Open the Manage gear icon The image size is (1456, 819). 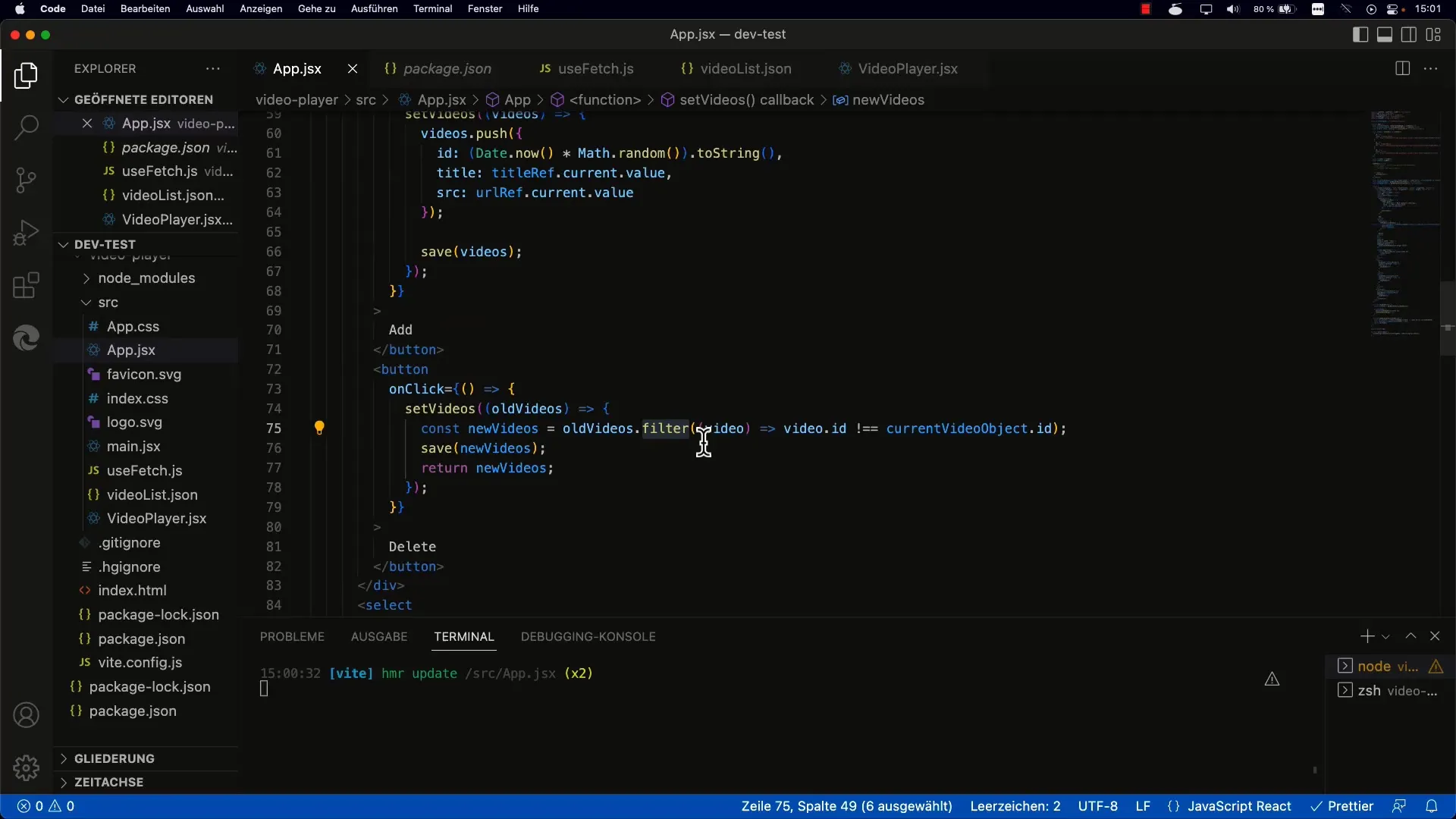click(26, 767)
